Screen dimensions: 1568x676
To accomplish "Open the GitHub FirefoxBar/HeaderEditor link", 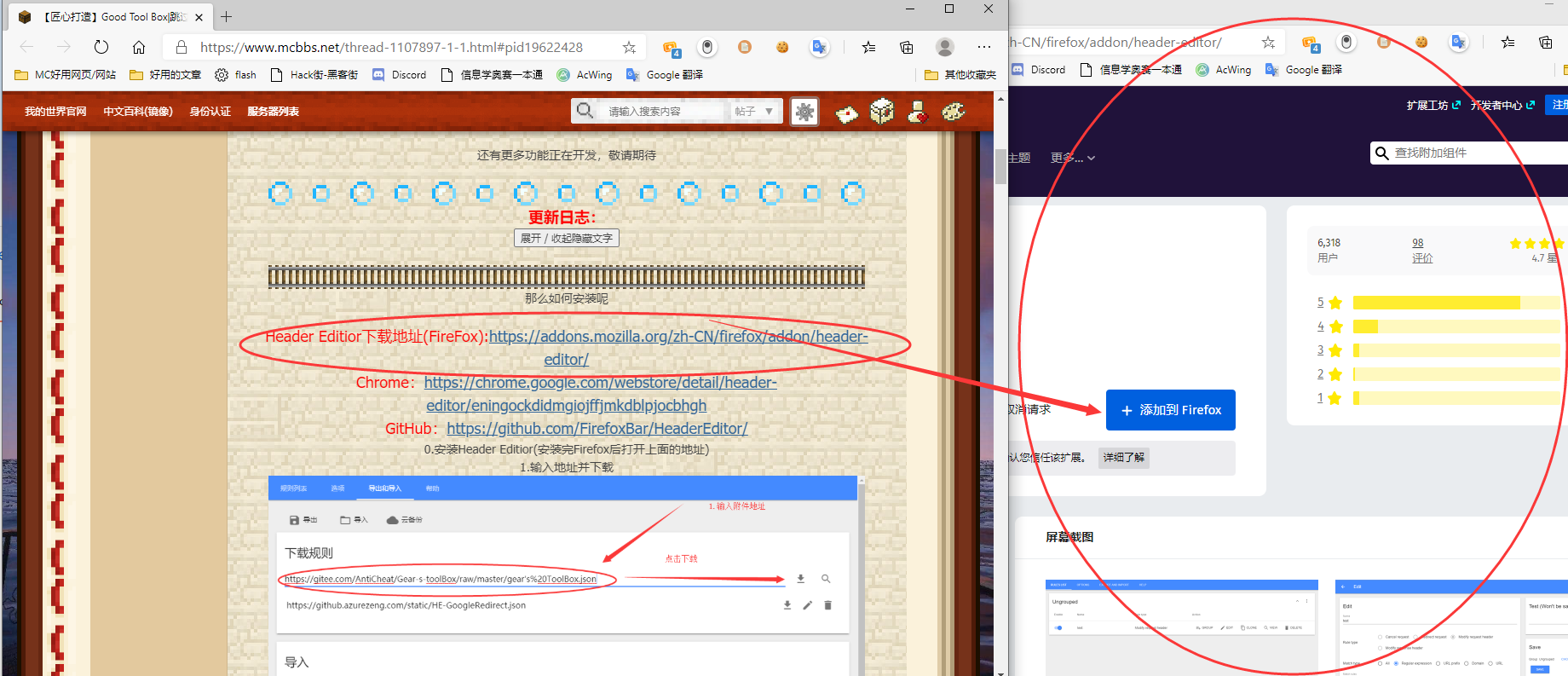I will pyautogui.click(x=597, y=429).
